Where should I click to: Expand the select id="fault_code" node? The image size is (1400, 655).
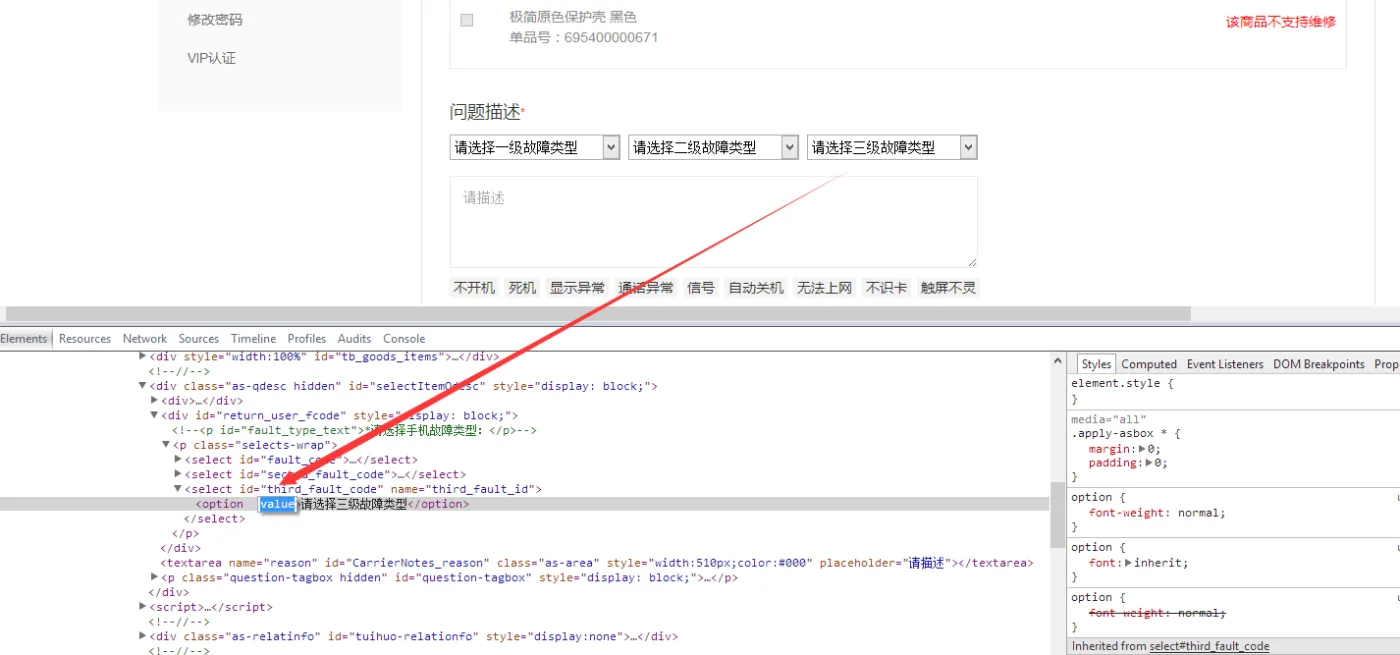pyautogui.click(x=179, y=460)
